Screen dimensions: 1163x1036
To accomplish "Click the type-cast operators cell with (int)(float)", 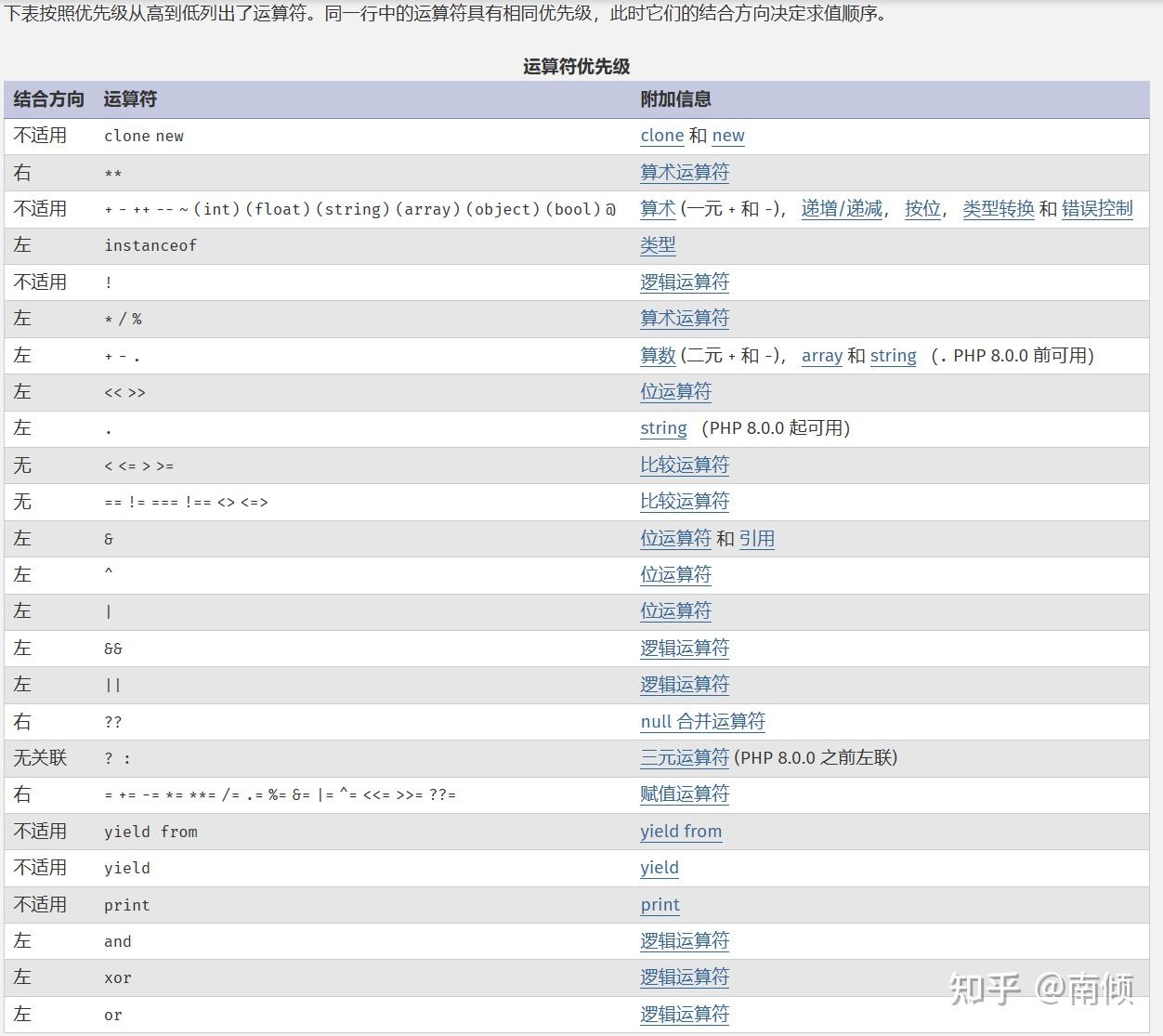I will (x=360, y=209).
